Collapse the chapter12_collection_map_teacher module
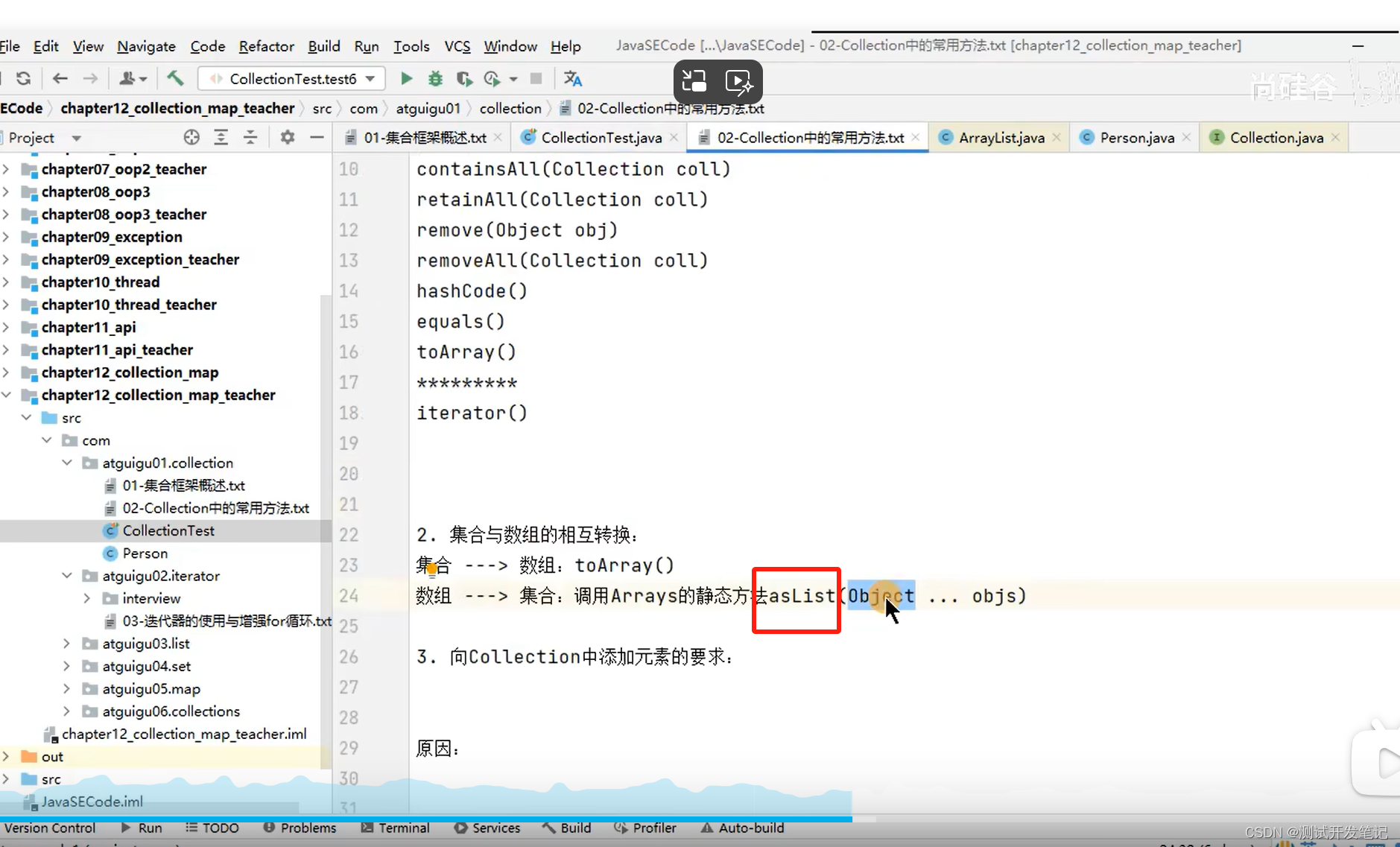 coord(7,395)
